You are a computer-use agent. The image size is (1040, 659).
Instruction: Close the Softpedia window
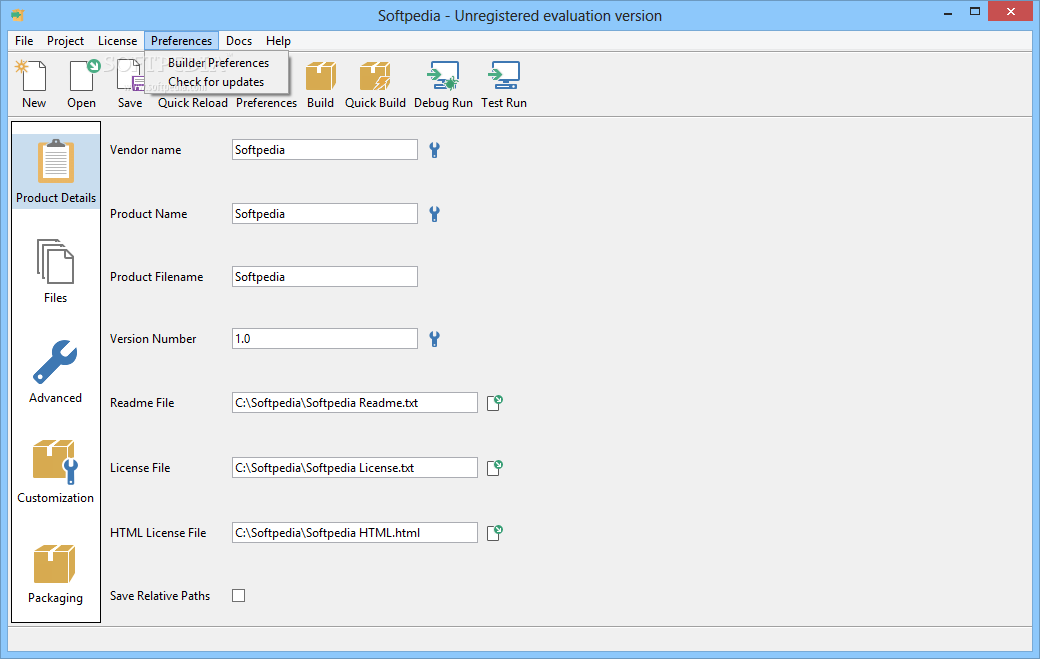click(x=1011, y=11)
